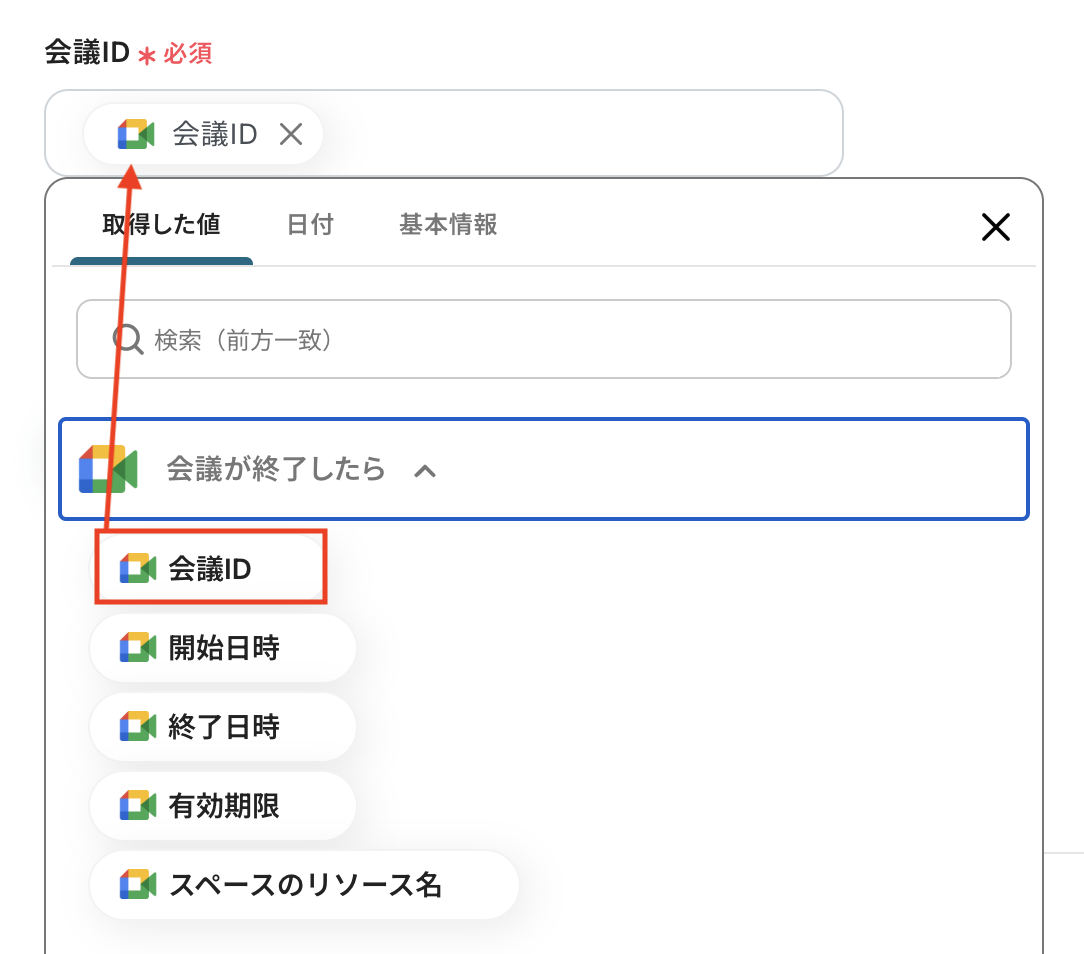This screenshot has height=954, width=1084.
Task: Switch to the 取得した値 tab
Action: click(161, 225)
